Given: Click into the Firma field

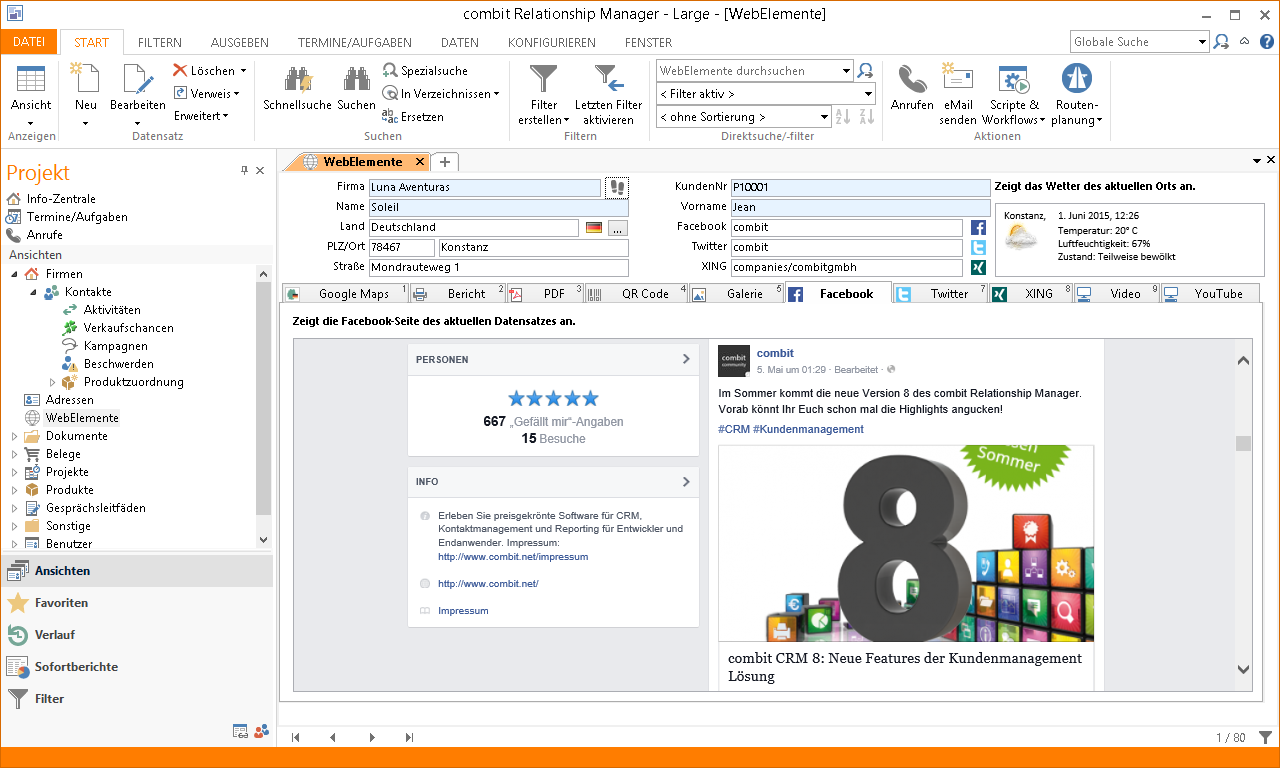Looking at the screenshot, I should click(x=484, y=187).
